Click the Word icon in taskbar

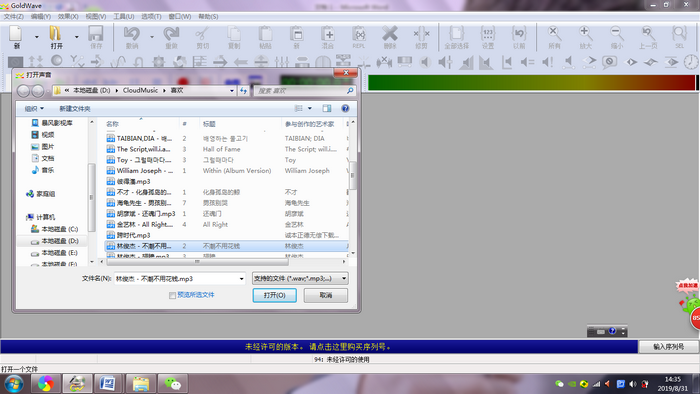click(x=108, y=383)
